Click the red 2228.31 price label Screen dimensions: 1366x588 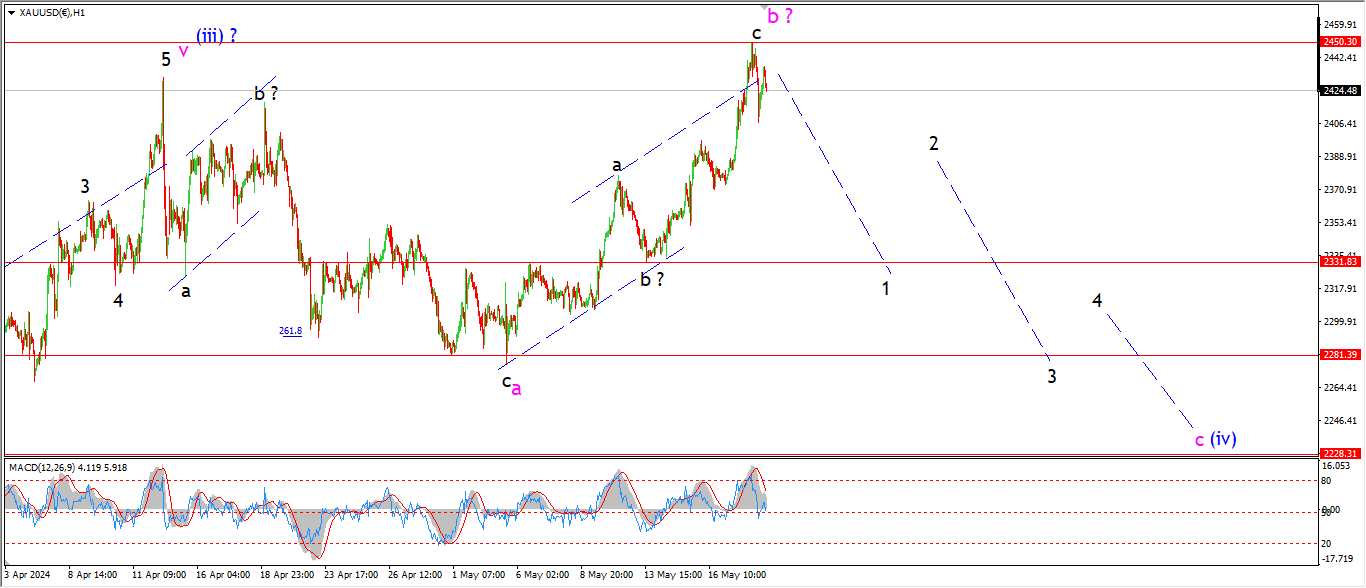1339,453
